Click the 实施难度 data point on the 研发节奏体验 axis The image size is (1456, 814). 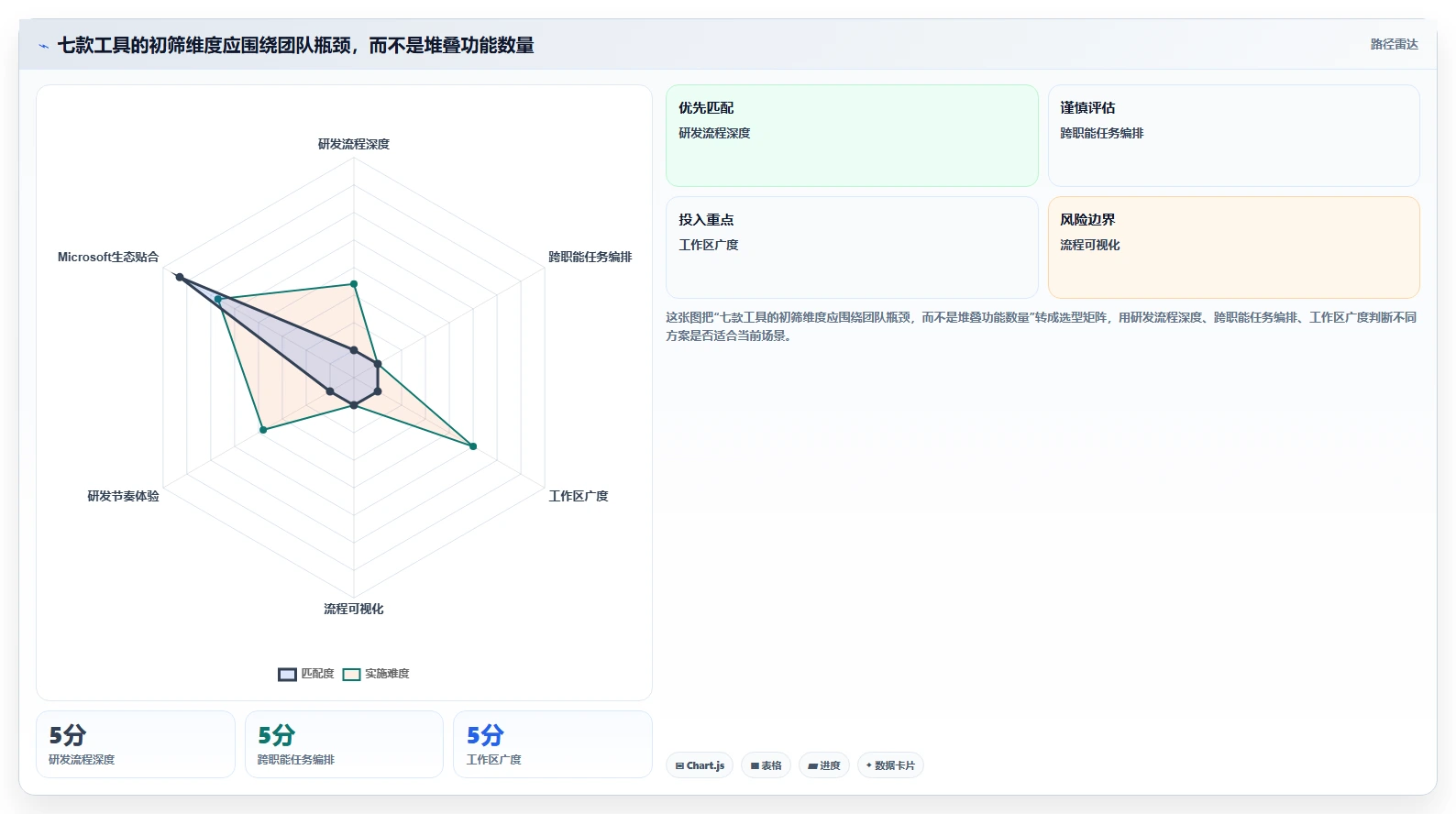263,429
